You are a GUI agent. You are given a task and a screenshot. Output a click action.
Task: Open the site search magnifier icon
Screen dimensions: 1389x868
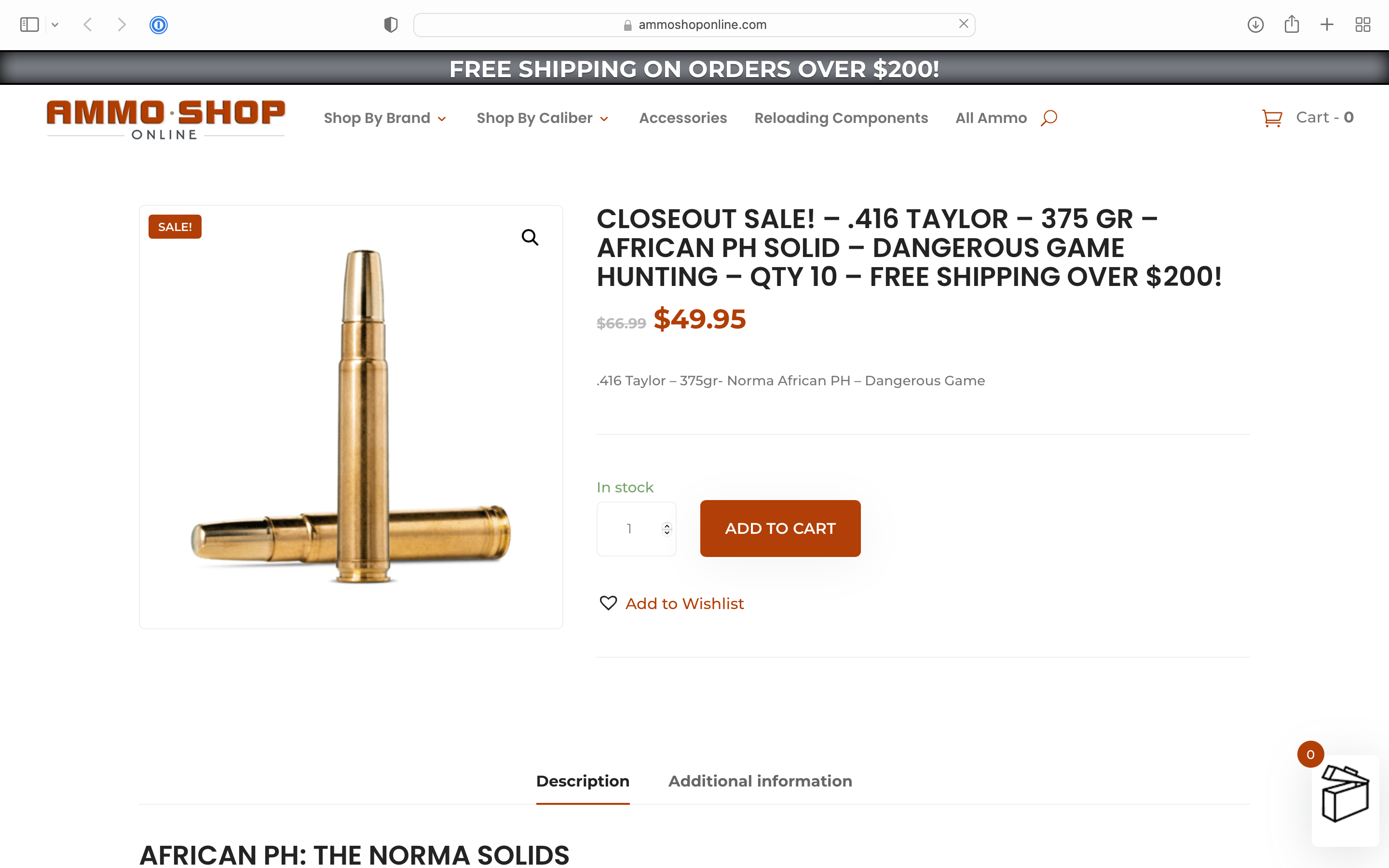pos(1049,118)
